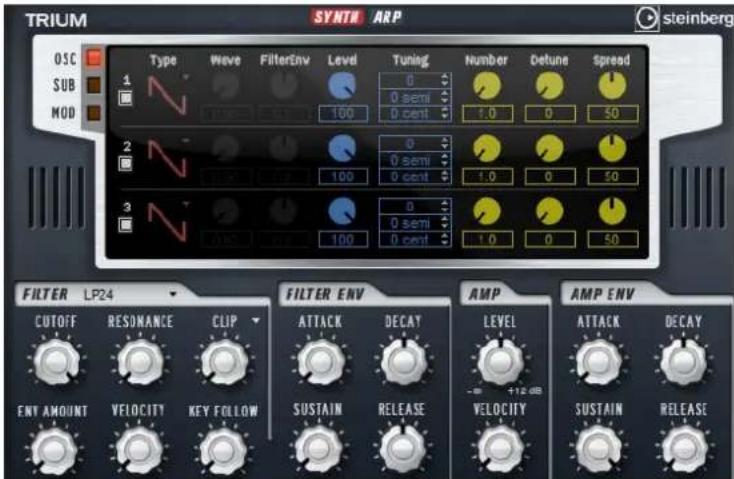The width and height of the screenshot is (734, 479).
Task: Toggle oscillator 2 on/off checkbox
Action: click(x=125, y=163)
